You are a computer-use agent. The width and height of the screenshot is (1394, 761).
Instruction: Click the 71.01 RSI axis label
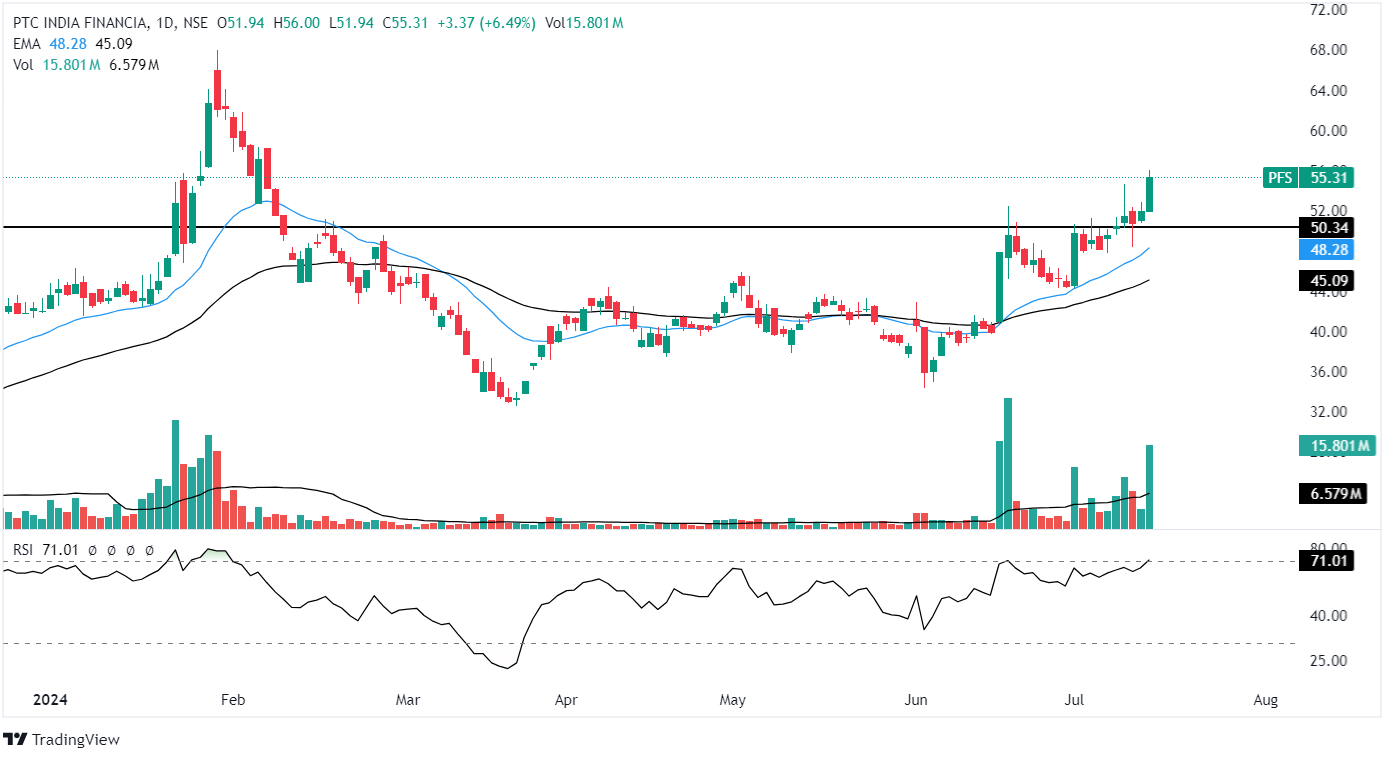[1330, 561]
